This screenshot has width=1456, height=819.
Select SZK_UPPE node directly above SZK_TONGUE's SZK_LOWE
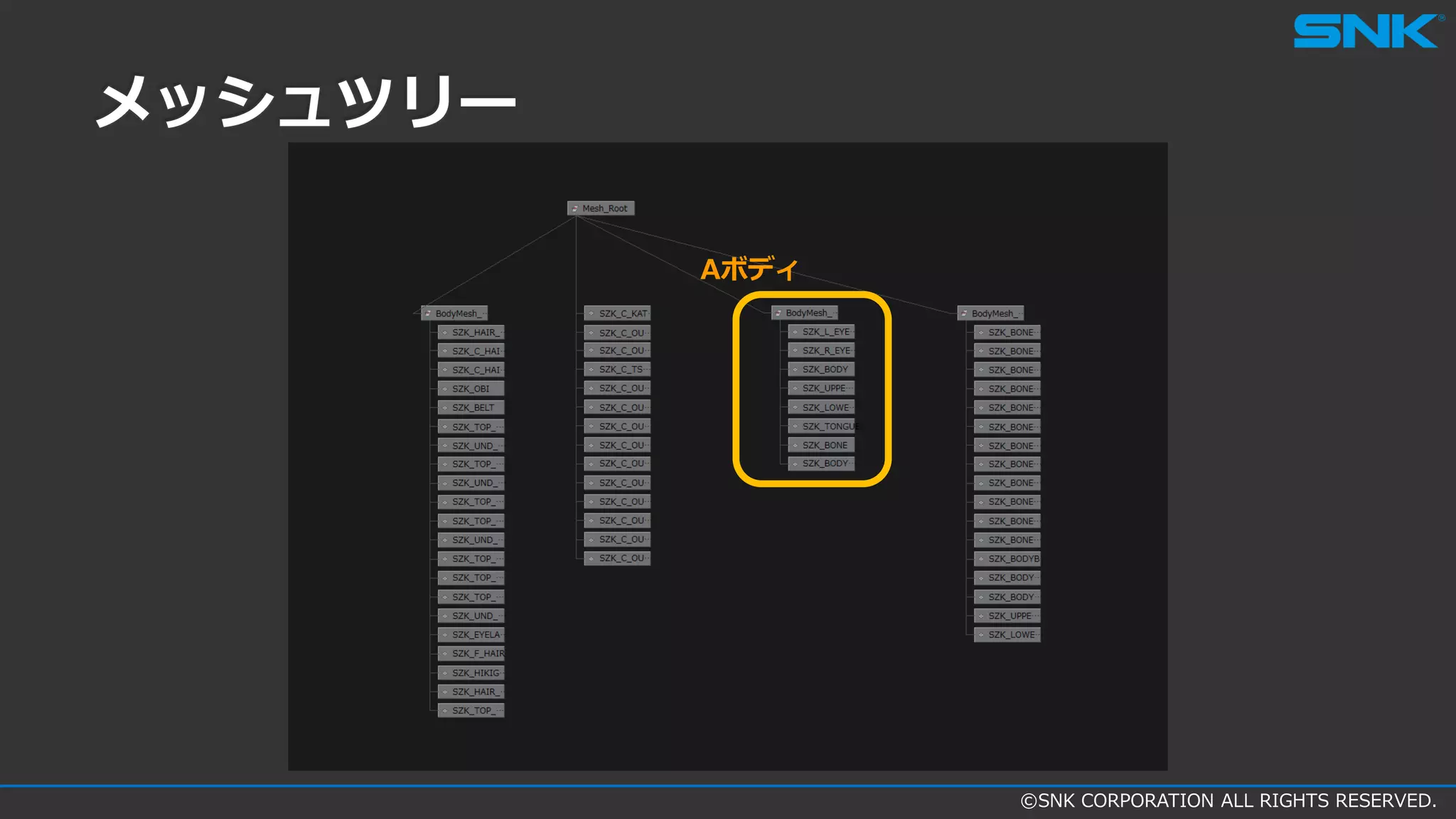point(821,388)
